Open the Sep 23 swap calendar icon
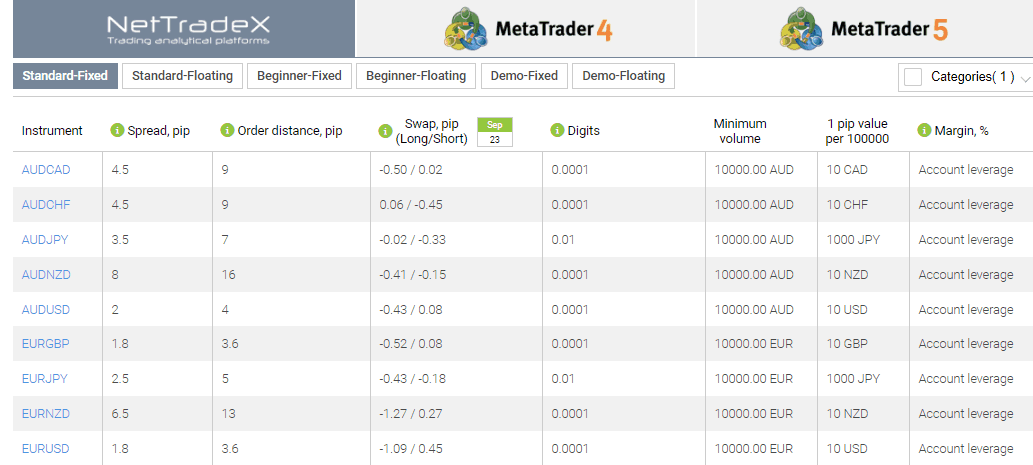Image resolution: width=1033 pixels, height=465 pixels. pyautogui.click(x=495, y=132)
